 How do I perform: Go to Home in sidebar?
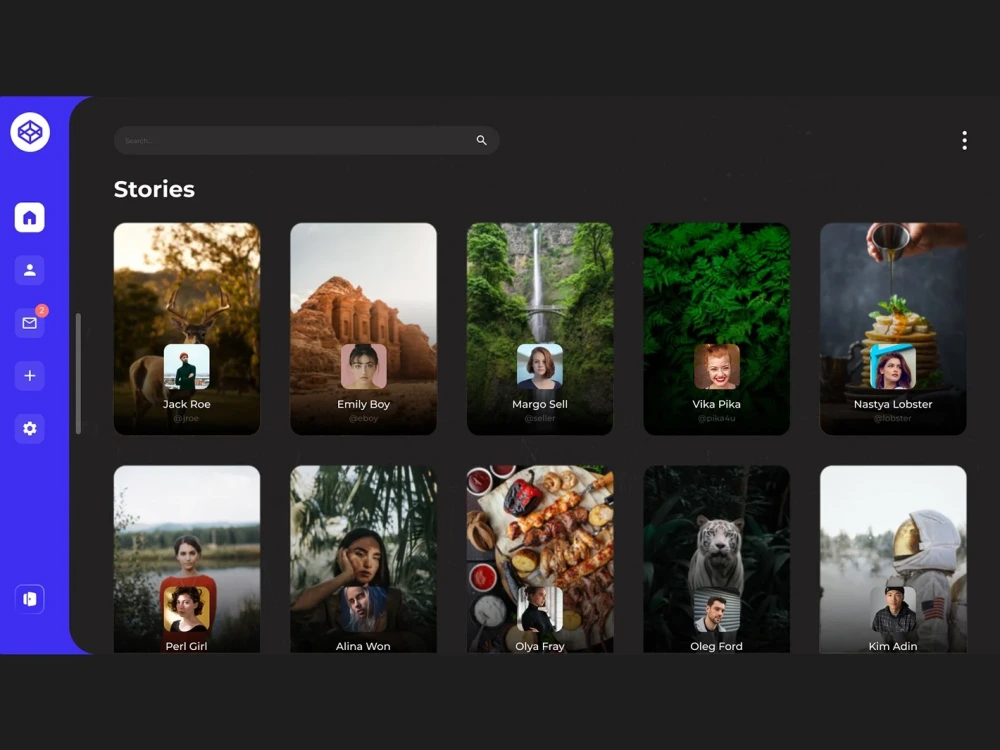click(x=29, y=217)
